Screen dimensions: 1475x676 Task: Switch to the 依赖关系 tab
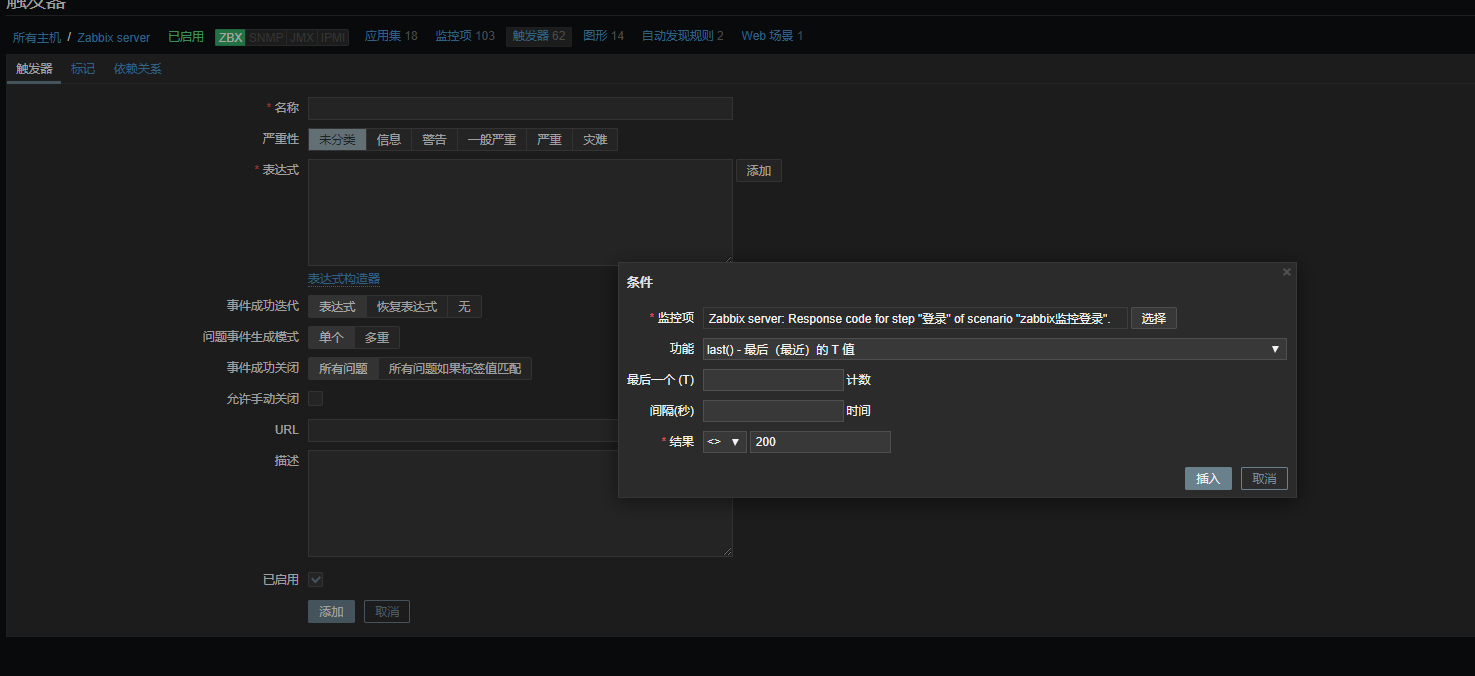click(137, 69)
